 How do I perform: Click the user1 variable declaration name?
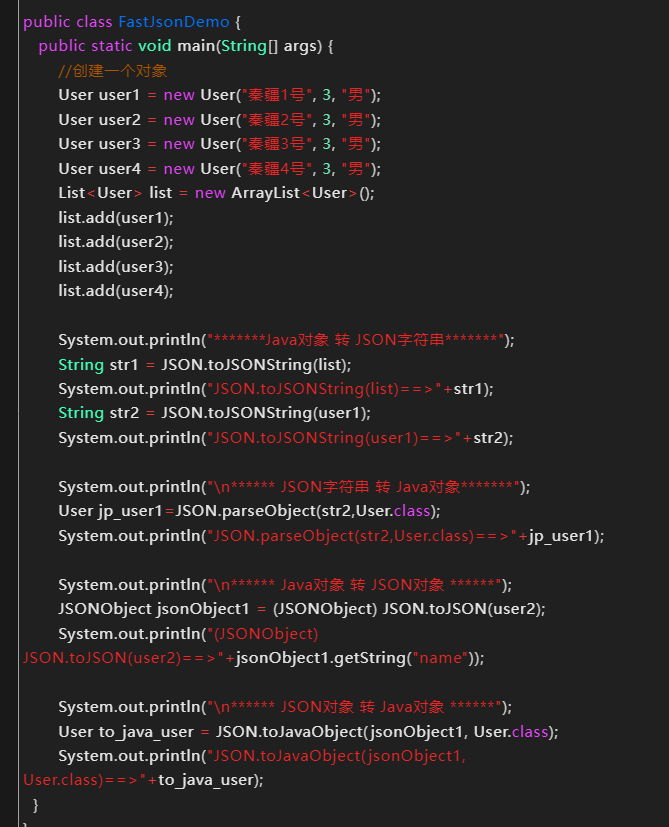coord(119,94)
